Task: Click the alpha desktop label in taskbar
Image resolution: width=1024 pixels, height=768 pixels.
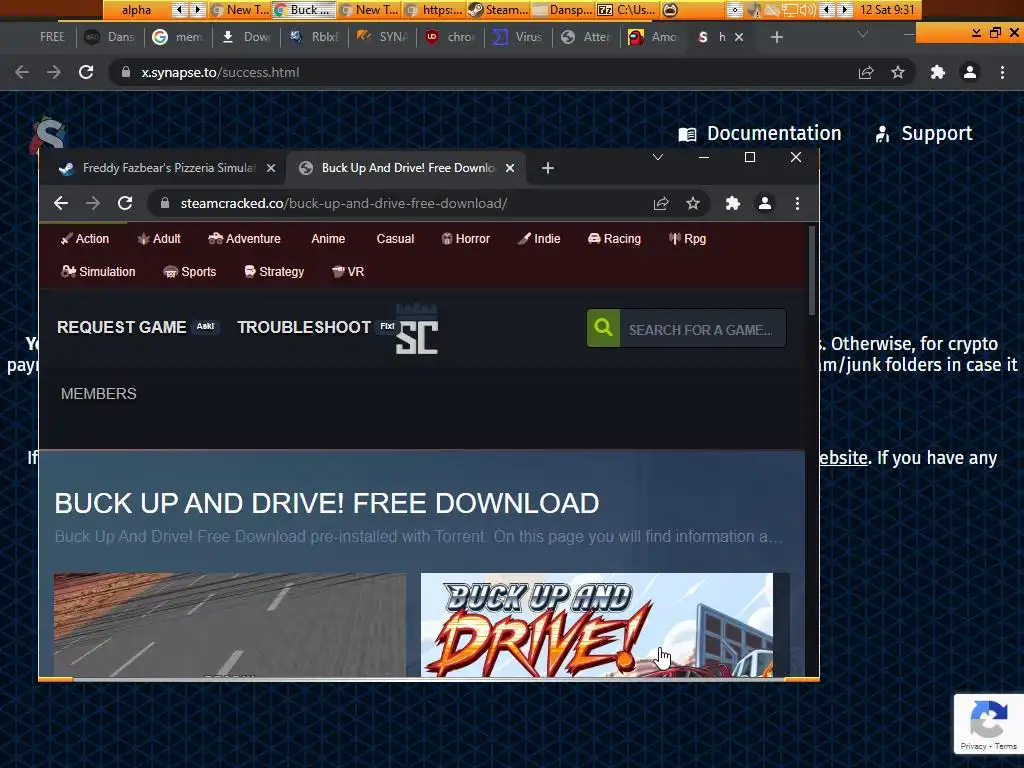Action: 136,10
